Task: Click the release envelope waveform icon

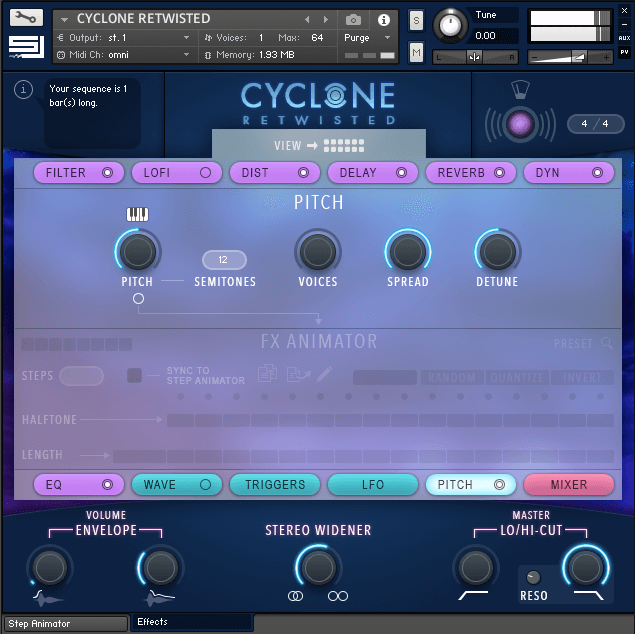Action: pos(160,598)
